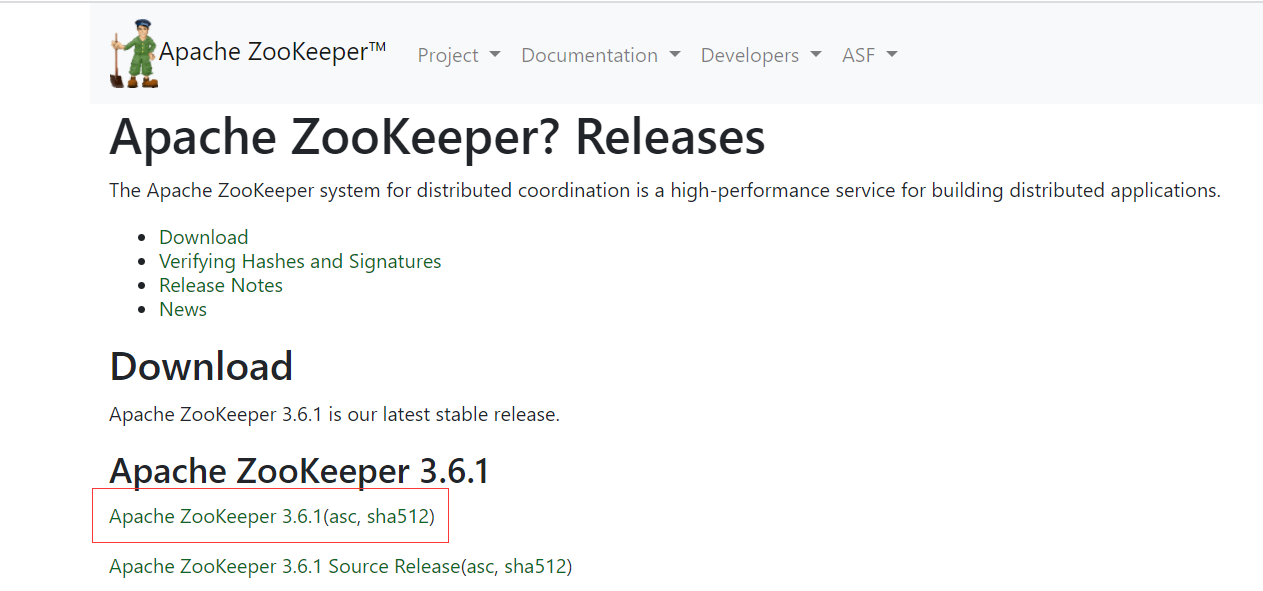
Task: Click the 'latest stable release' sentence
Action: pos(334,414)
